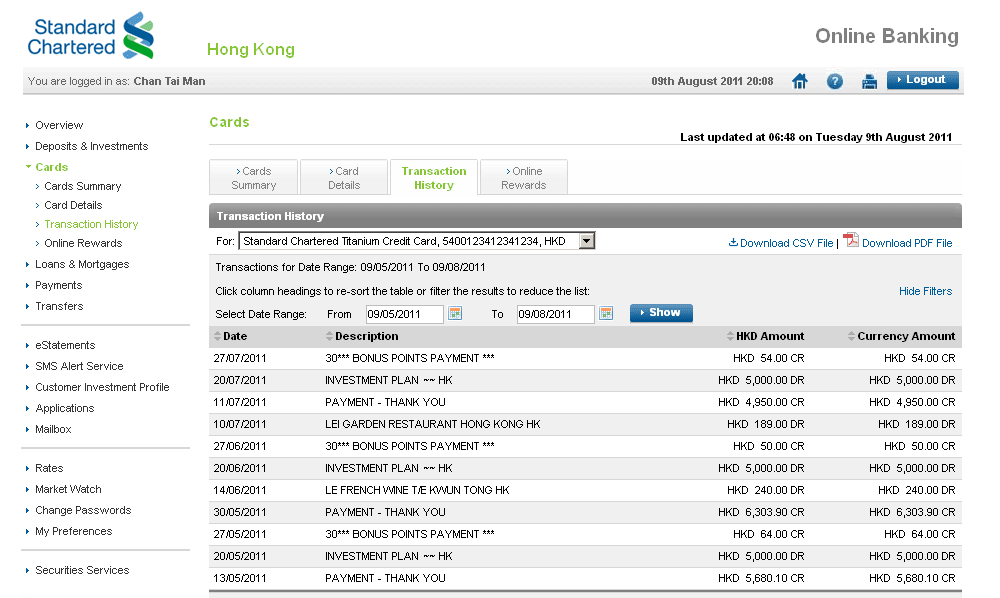The height and width of the screenshot is (598, 1000).
Task: Click the Show button
Action: [661, 313]
